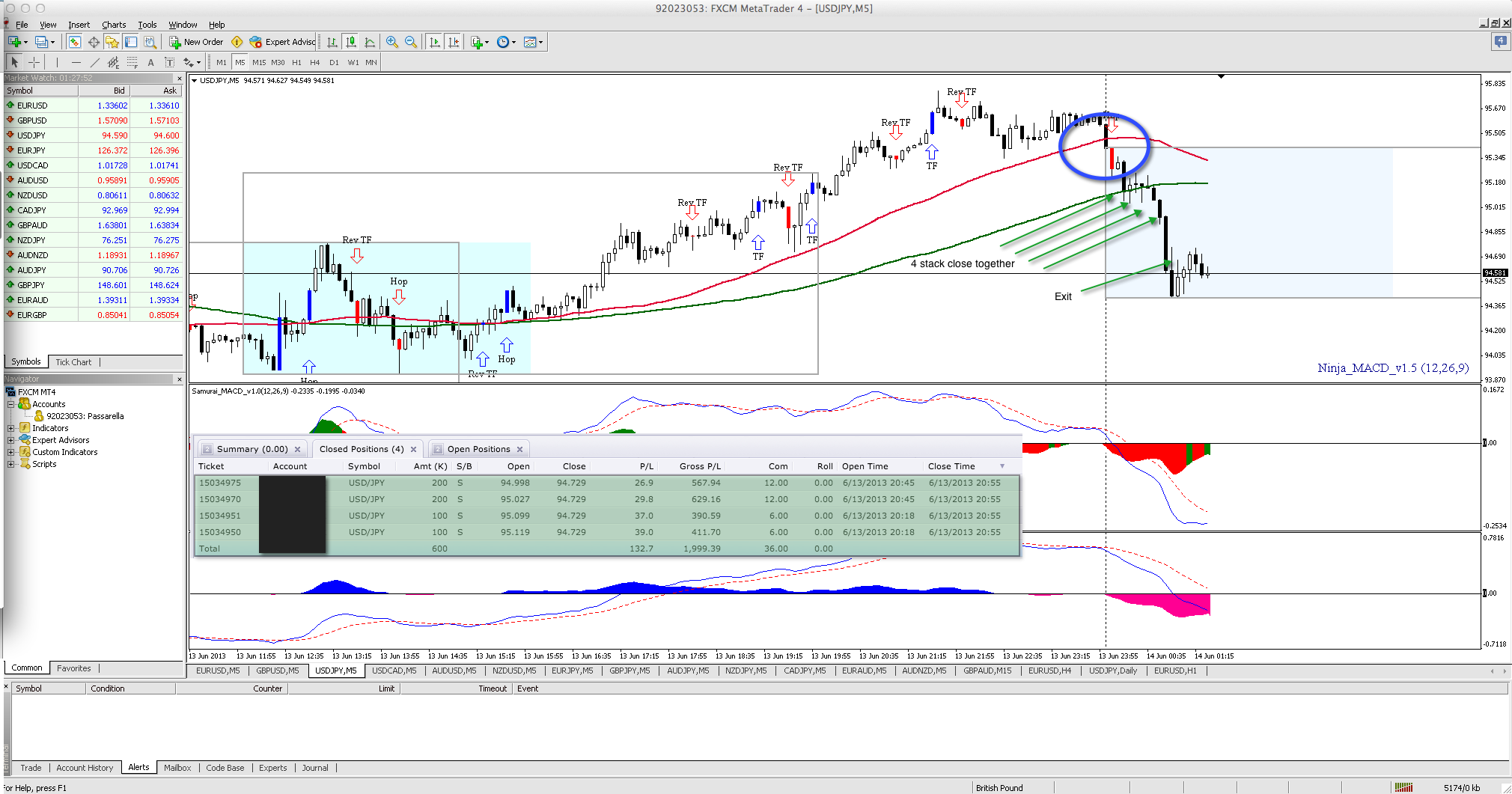Toggle chart auto scroll button
Image resolution: width=1512 pixels, height=794 pixels.
[434, 42]
